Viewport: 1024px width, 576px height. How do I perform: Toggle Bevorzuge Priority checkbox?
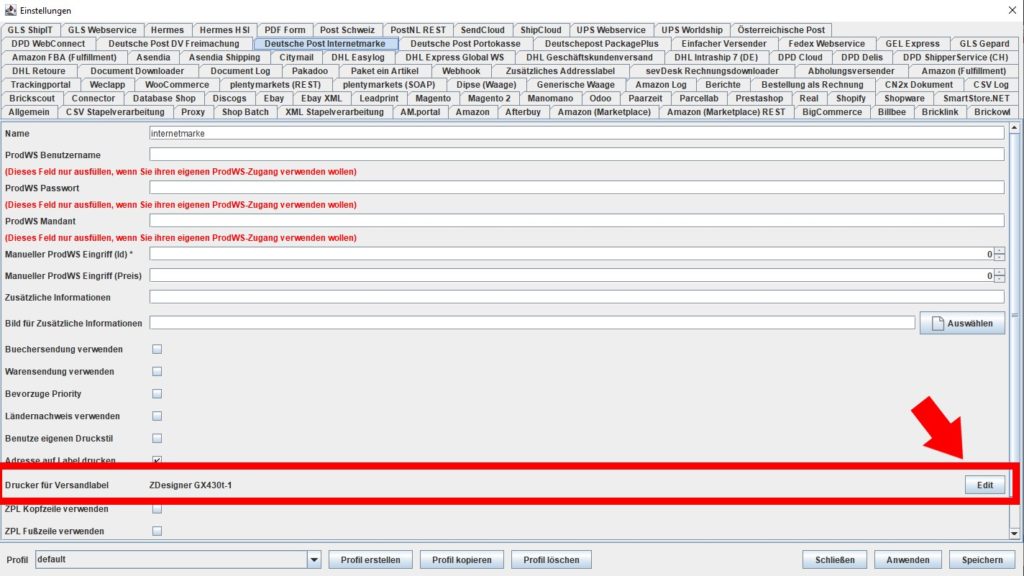157,394
